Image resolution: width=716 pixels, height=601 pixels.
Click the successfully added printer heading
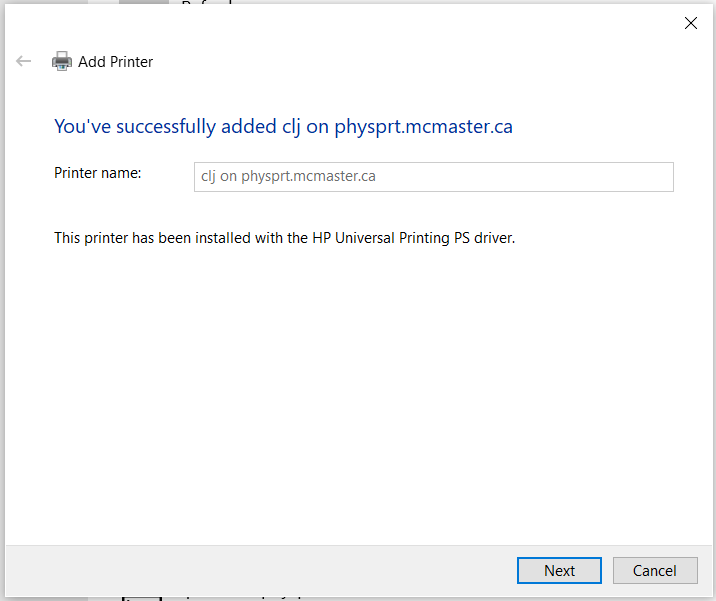(283, 127)
